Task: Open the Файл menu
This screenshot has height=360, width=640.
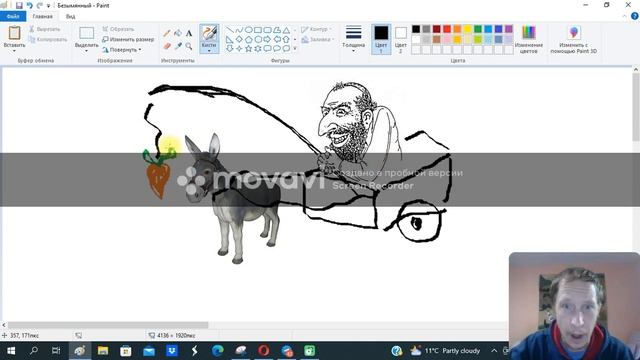Action: [13, 16]
